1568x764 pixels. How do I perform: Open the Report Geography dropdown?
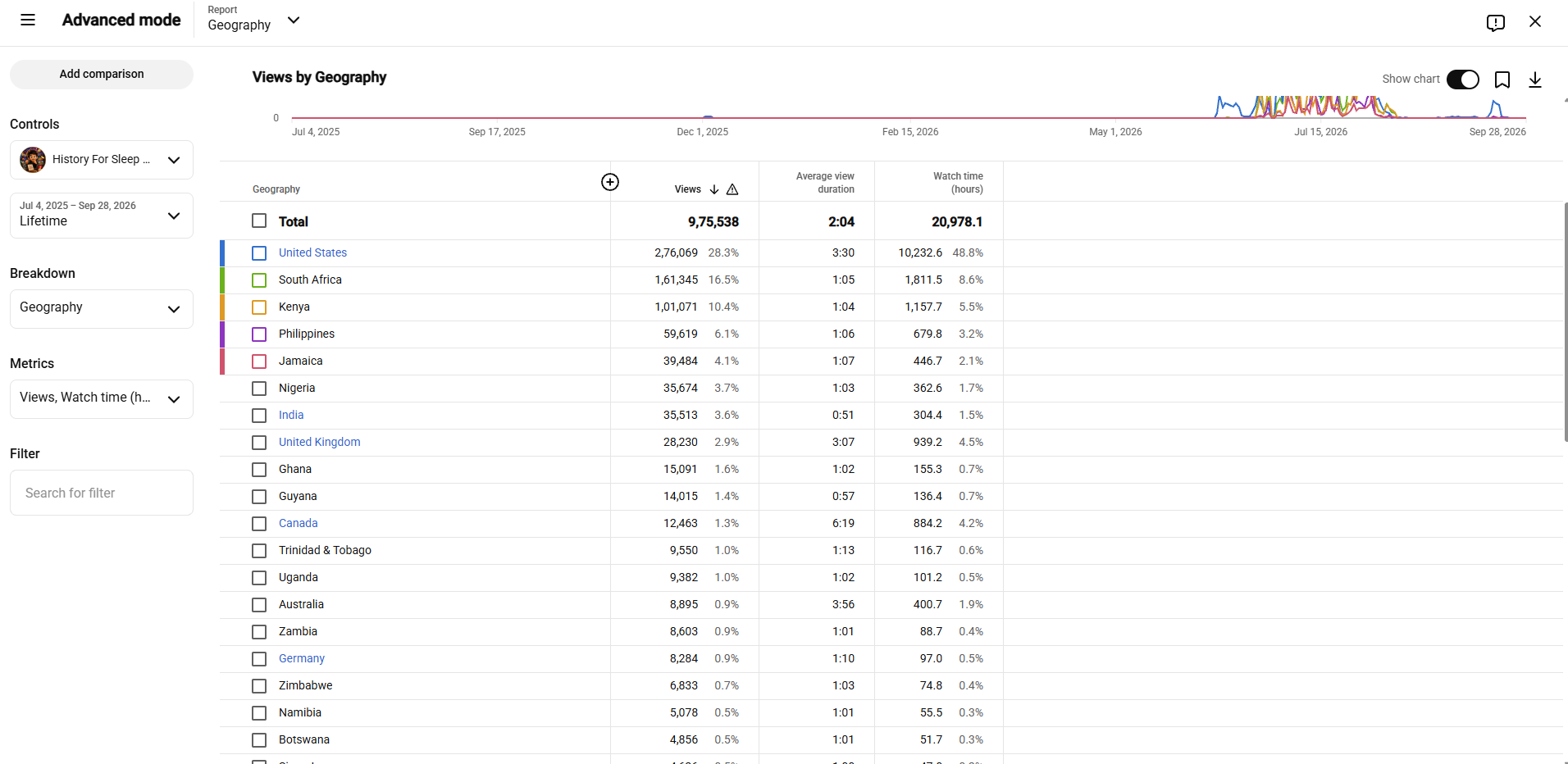(254, 19)
